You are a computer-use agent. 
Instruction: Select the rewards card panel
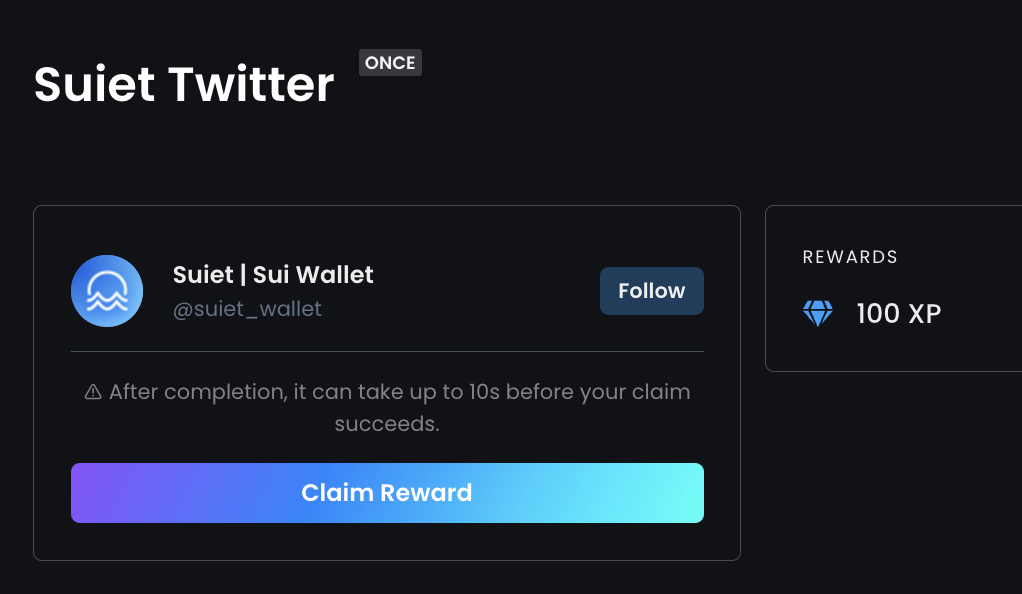pyautogui.click(x=894, y=288)
